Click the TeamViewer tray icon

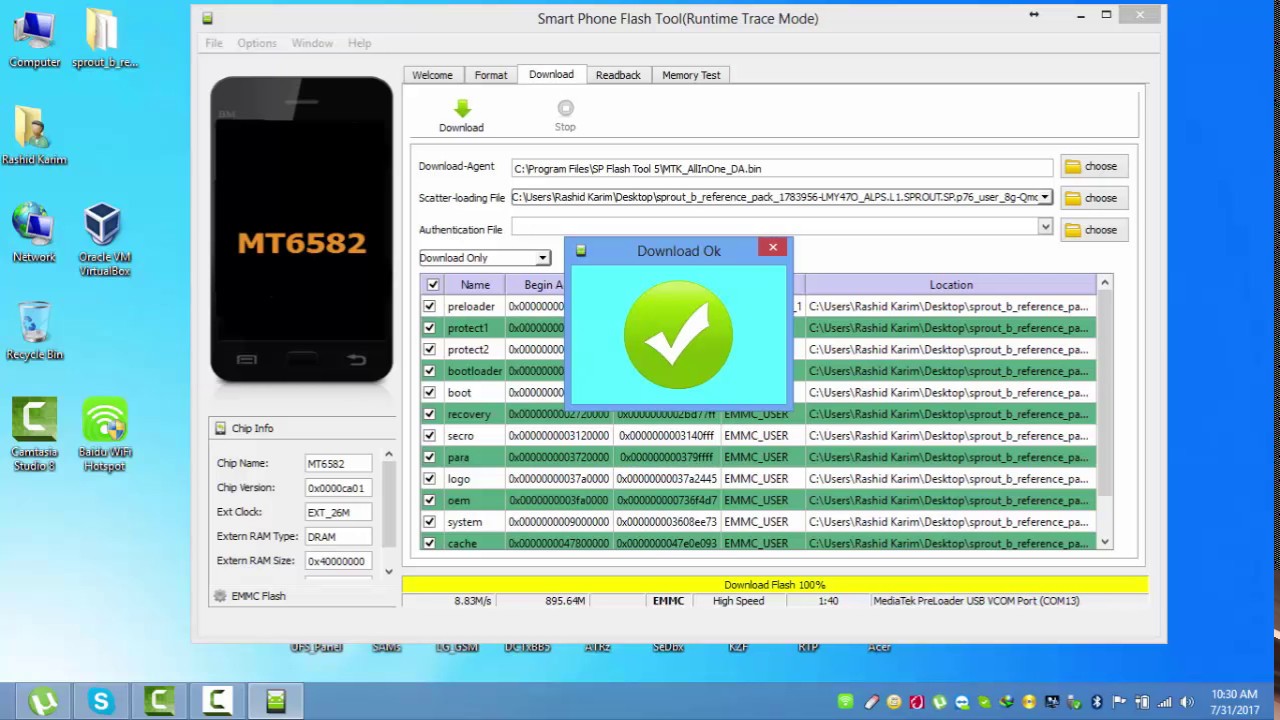pyautogui.click(x=962, y=702)
